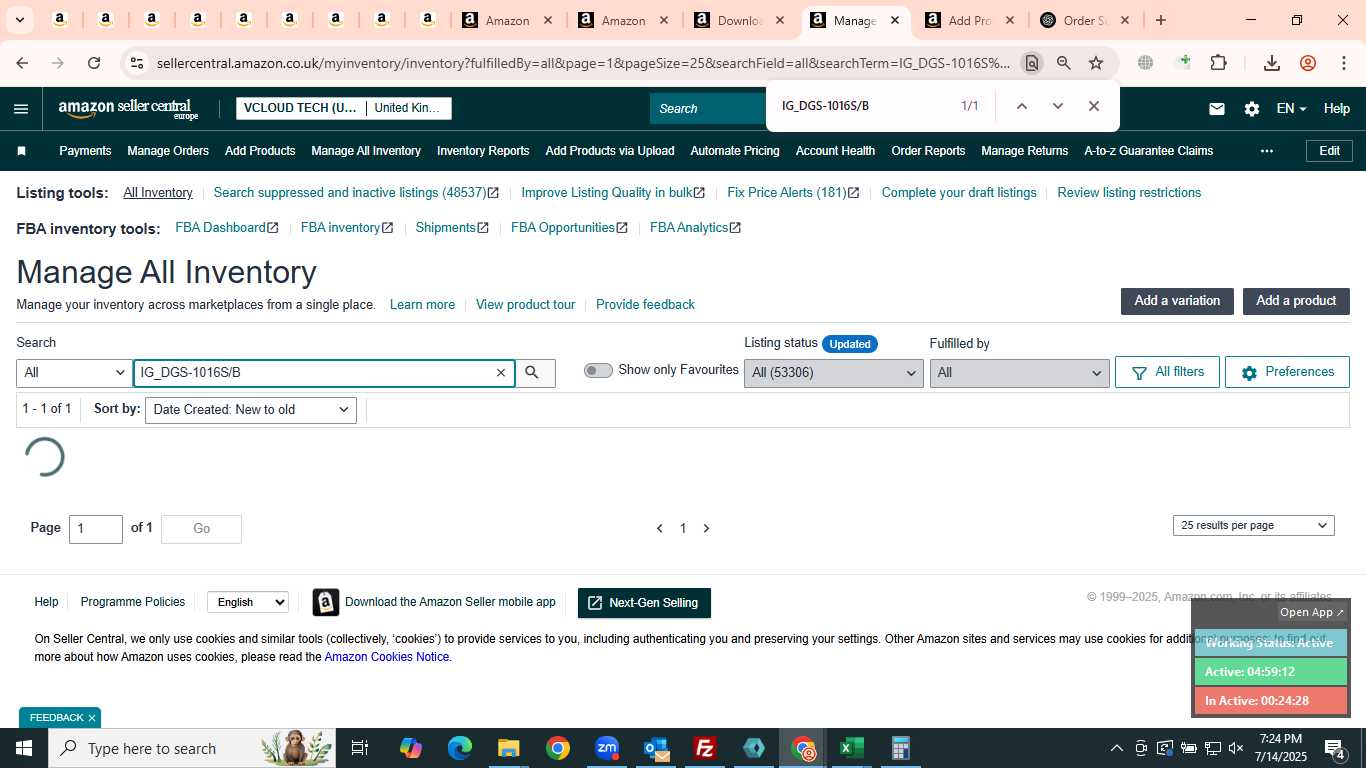Open the tab search dropdown arrow
Viewport: 1366px width, 768px height.
tap(19, 20)
